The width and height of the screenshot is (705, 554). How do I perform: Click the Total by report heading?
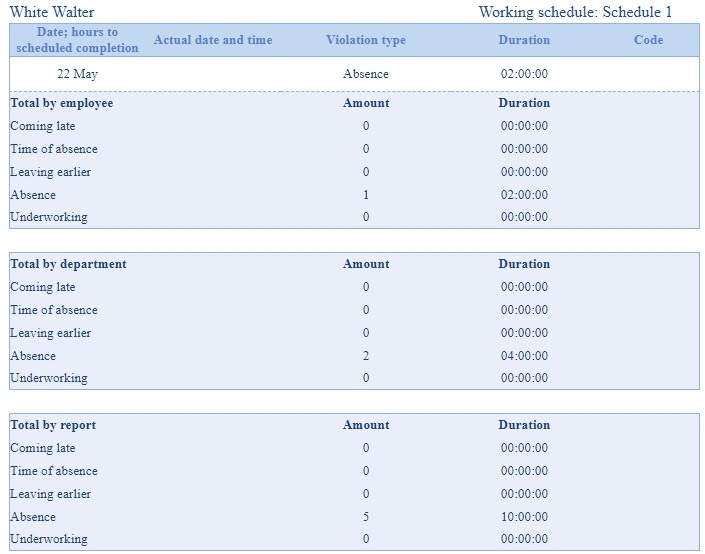[53, 425]
